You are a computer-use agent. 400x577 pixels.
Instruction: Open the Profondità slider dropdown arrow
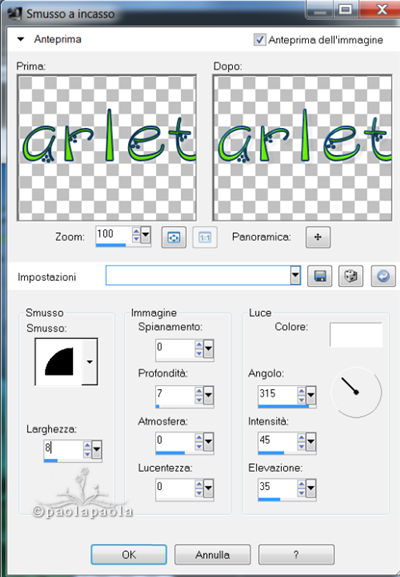click(x=208, y=395)
